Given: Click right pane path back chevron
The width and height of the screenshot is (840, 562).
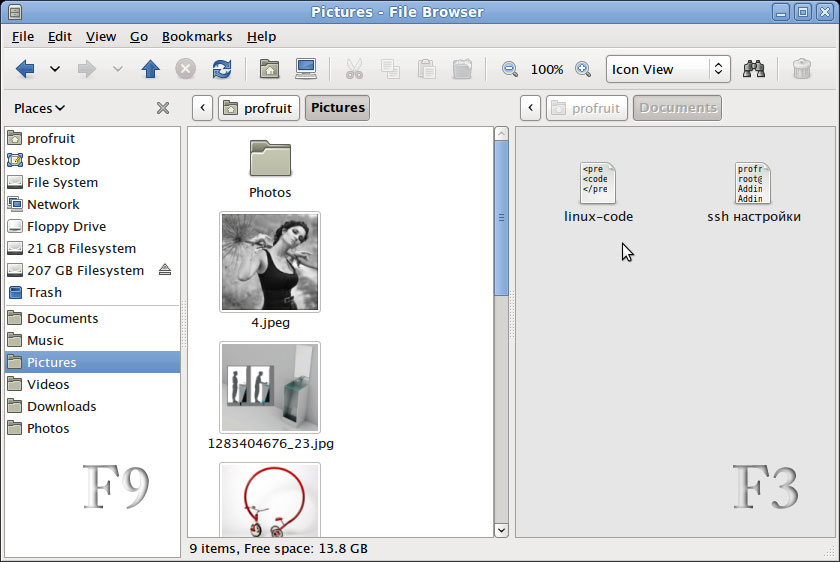Looking at the screenshot, I should [530, 108].
